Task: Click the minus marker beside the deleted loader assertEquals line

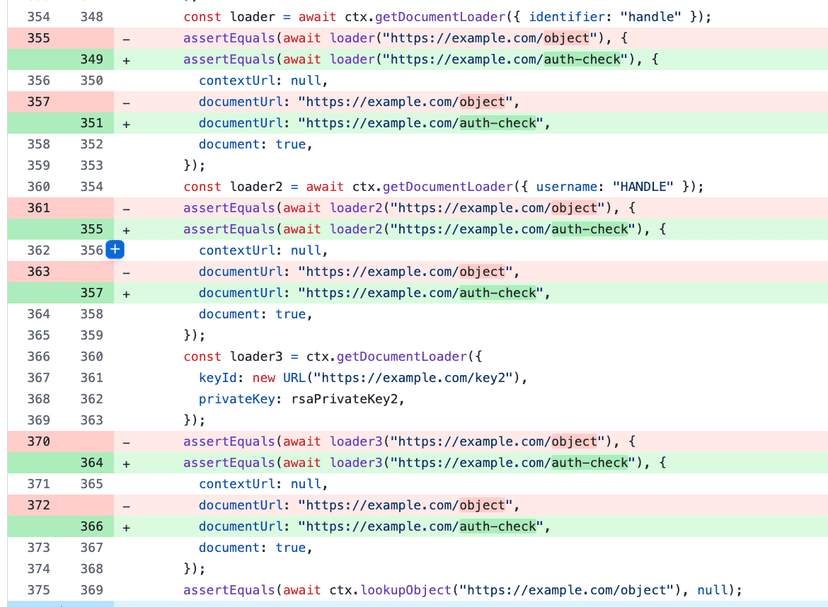Action: click(x=126, y=38)
